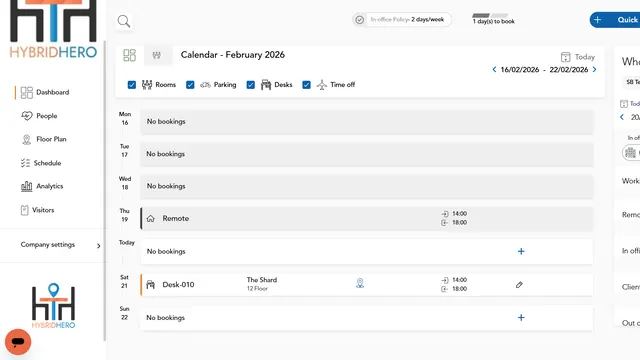Image resolution: width=640 pixels, height=360 pixels.
Task: Open Company settings menu item
Action: tap(48, 244)
